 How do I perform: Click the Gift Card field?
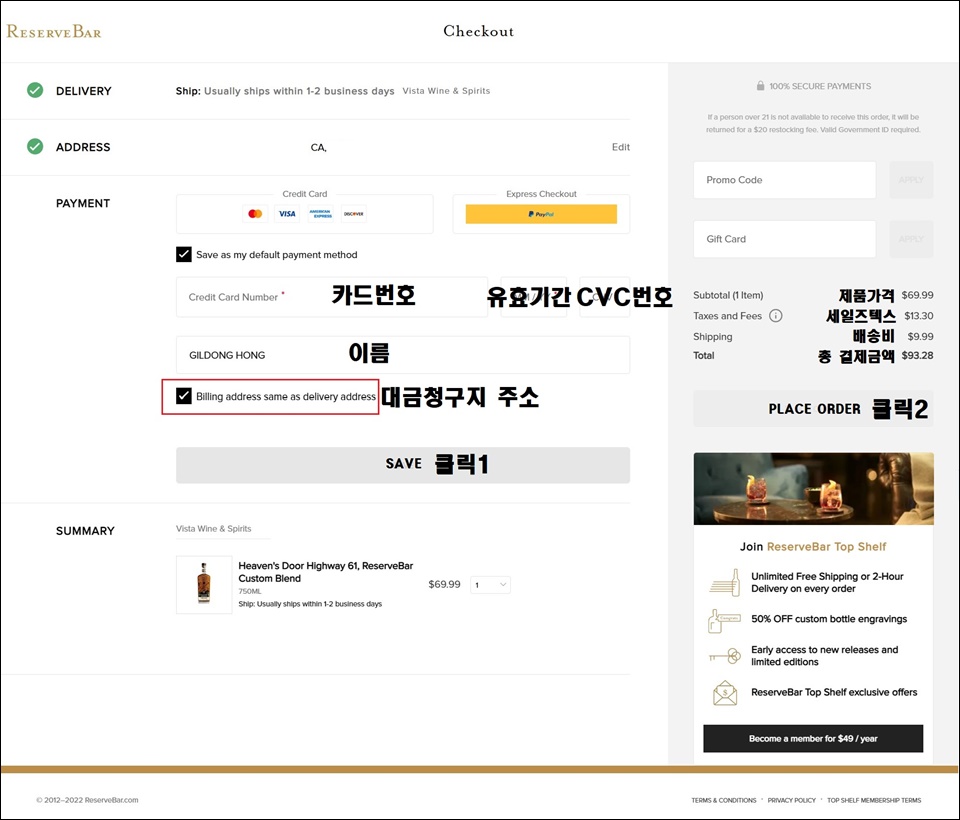[784, 239]
